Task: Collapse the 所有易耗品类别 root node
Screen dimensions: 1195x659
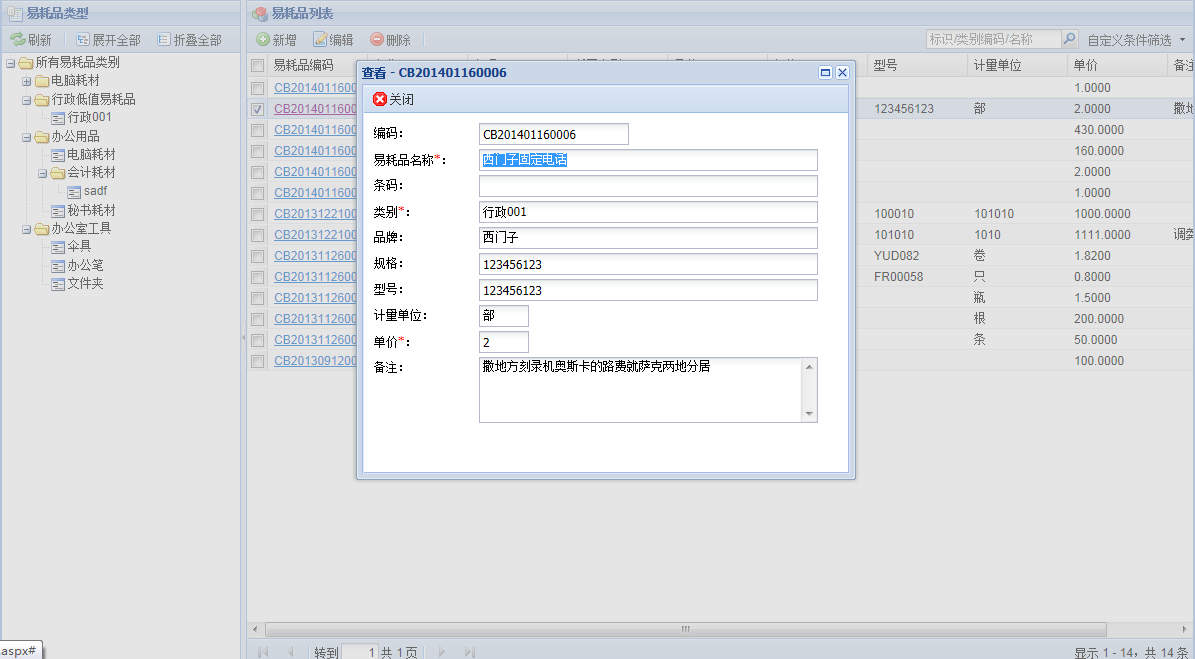Action: point(10,63)
